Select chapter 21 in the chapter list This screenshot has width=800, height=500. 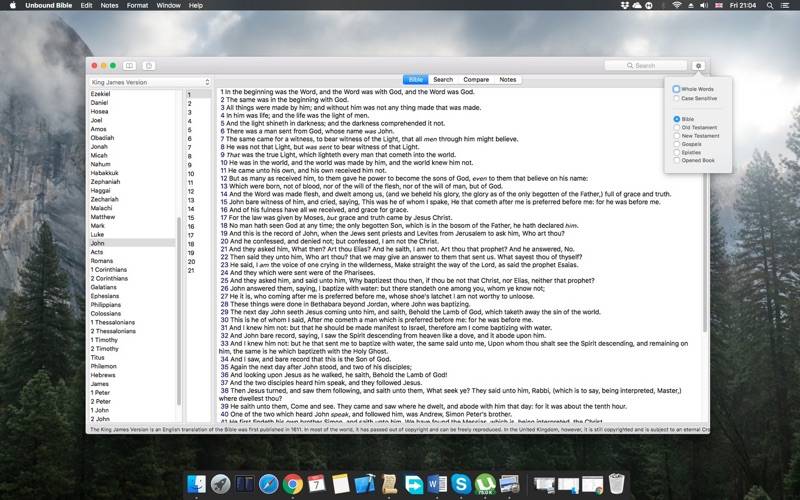point(191,270)
